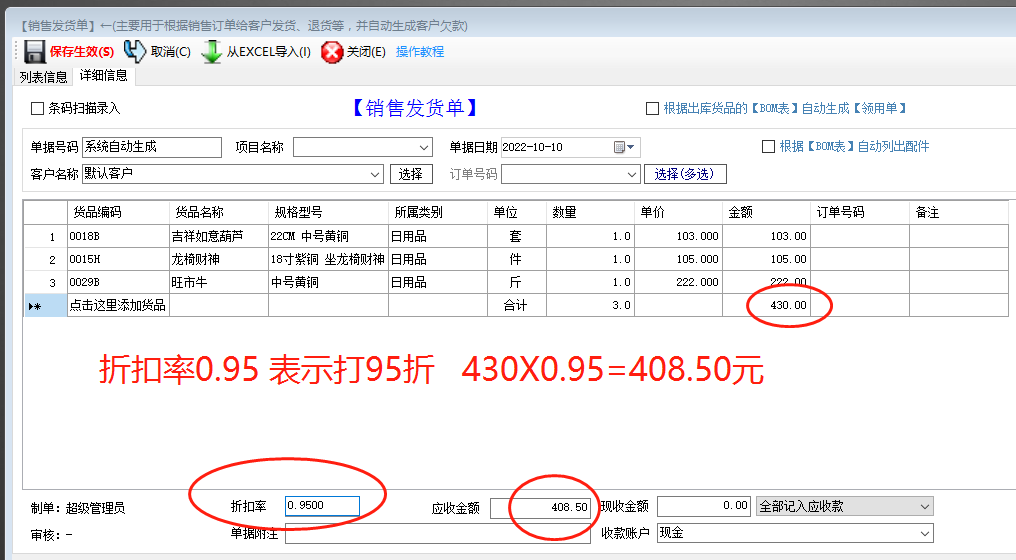Click the 选择(多选) button

(685, 174)
